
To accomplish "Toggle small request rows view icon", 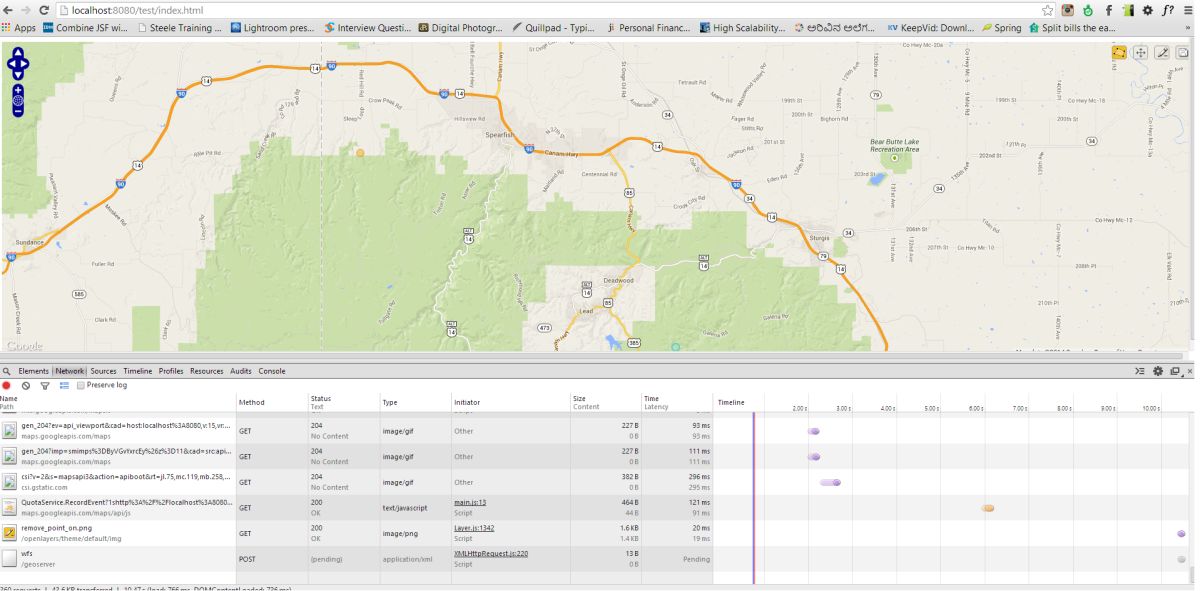I will coord(64,385).
